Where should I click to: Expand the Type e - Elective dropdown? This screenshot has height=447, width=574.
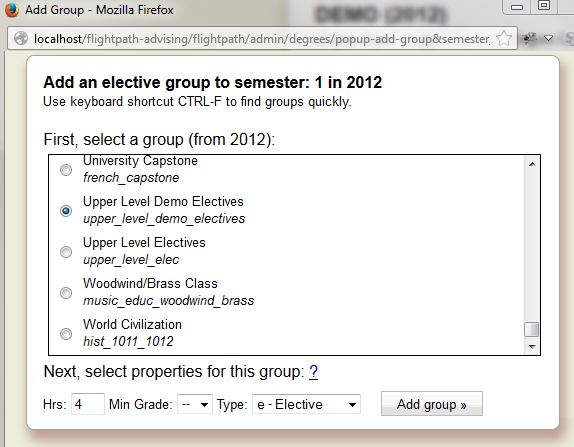point(306,404)
